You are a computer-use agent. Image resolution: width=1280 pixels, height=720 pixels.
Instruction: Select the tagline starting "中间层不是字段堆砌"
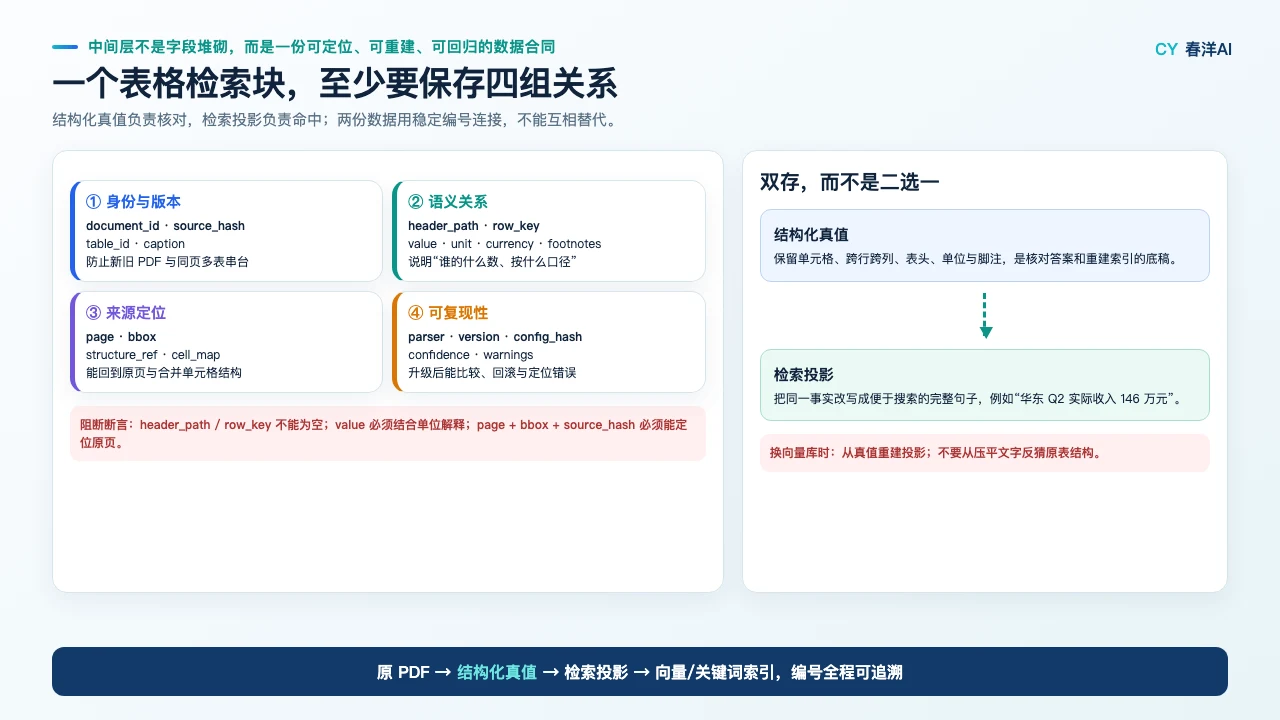pos(321,47)
